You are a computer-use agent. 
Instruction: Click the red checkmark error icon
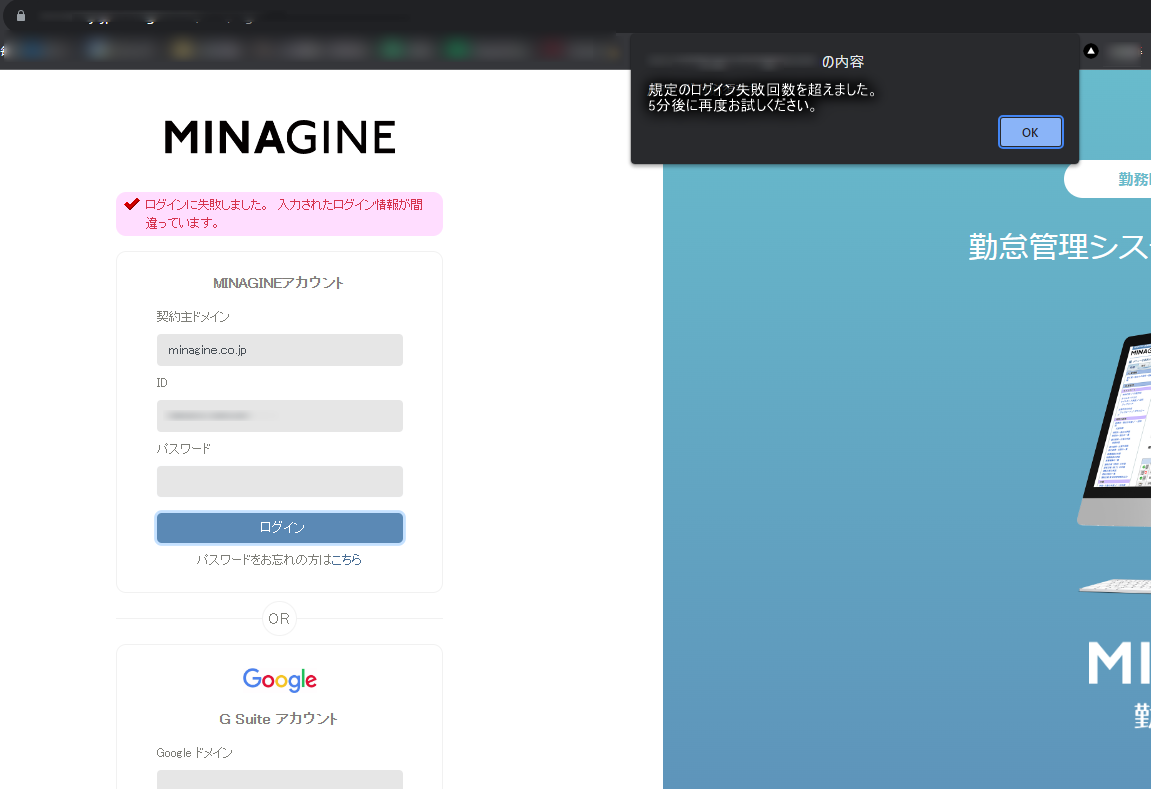pyautogui.click(x=132, y=204)
